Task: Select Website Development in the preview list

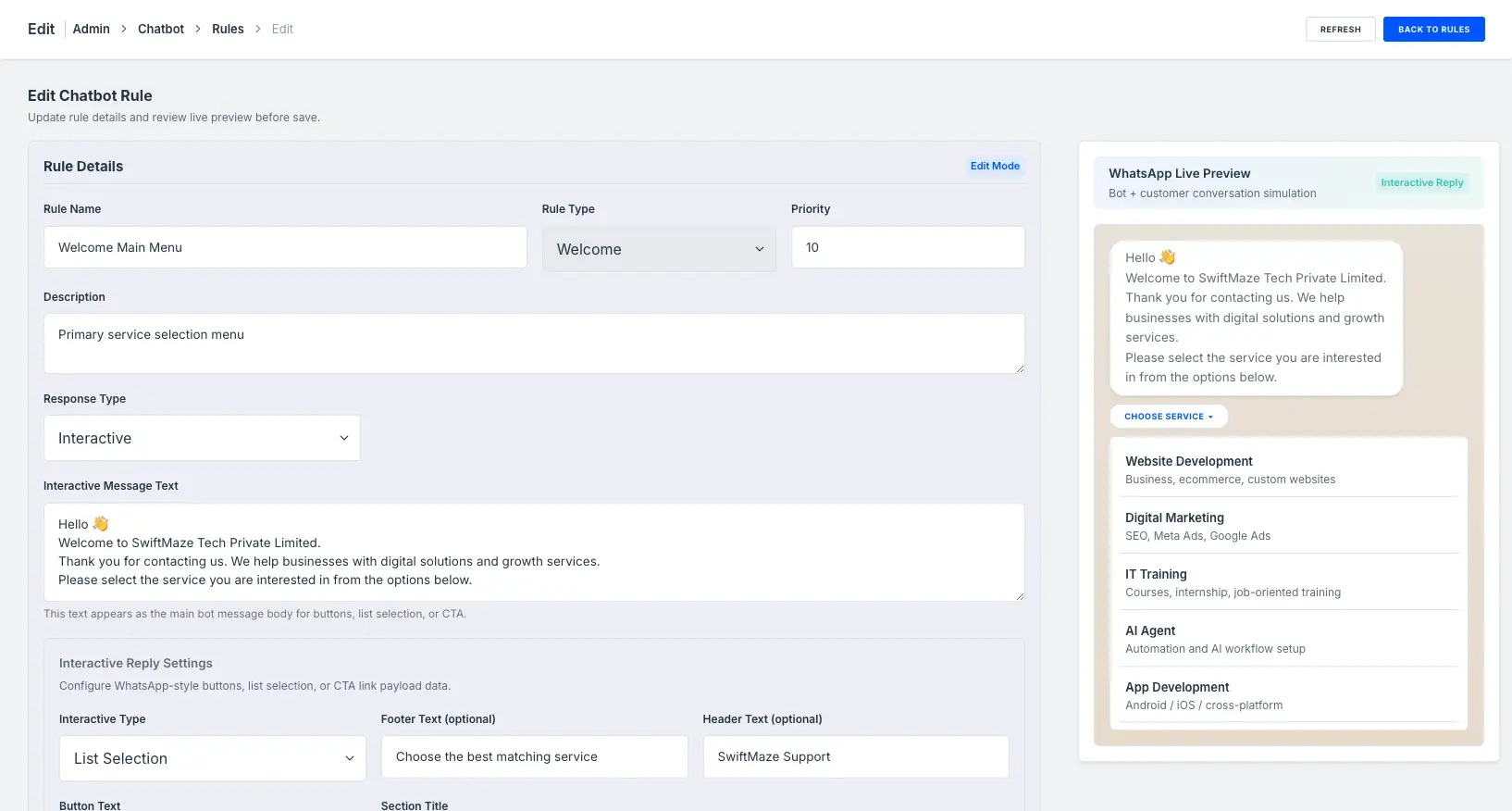Action: click(x=1288, y=469)
